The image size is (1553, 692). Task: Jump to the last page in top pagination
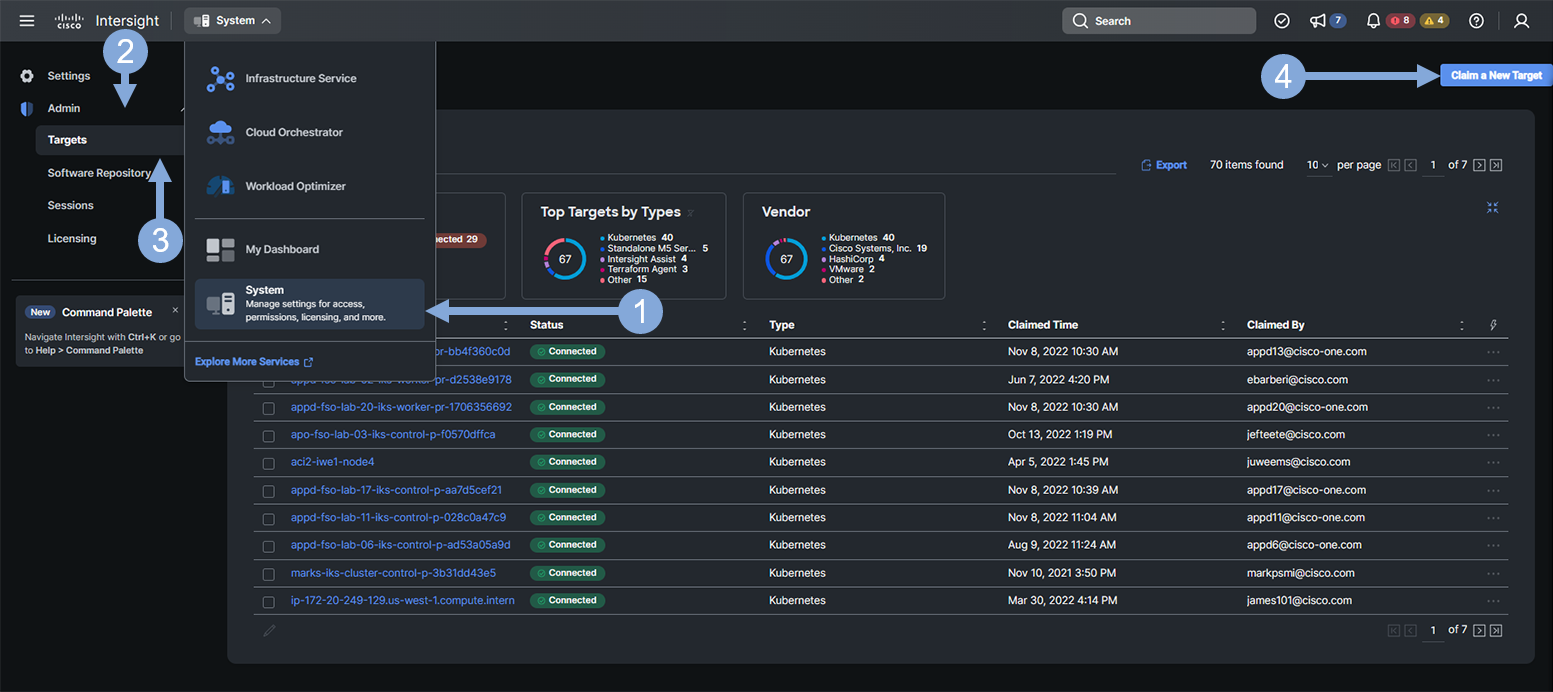tap(1496, 165)
